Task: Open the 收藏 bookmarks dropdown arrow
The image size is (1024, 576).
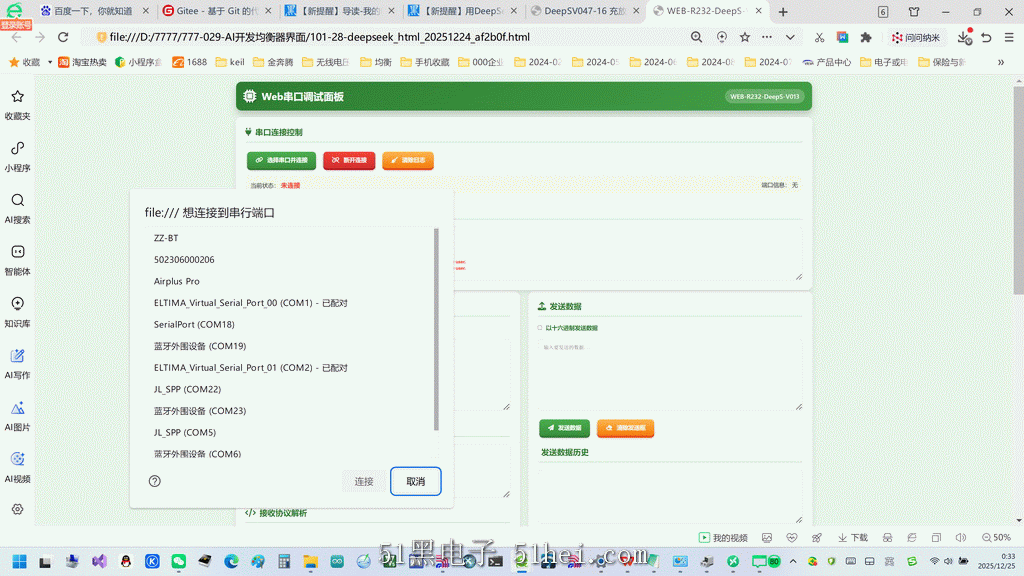Action: (50, 62)
